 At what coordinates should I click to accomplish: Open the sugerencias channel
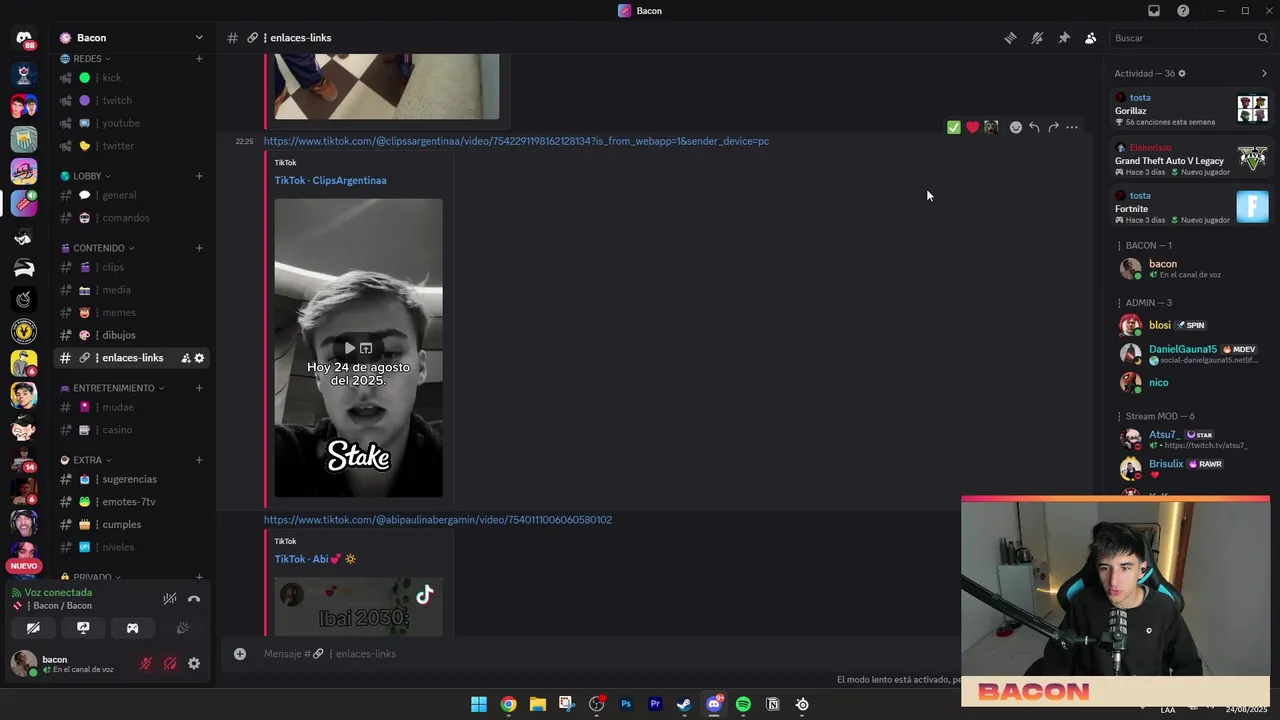[x=131, y=479]
